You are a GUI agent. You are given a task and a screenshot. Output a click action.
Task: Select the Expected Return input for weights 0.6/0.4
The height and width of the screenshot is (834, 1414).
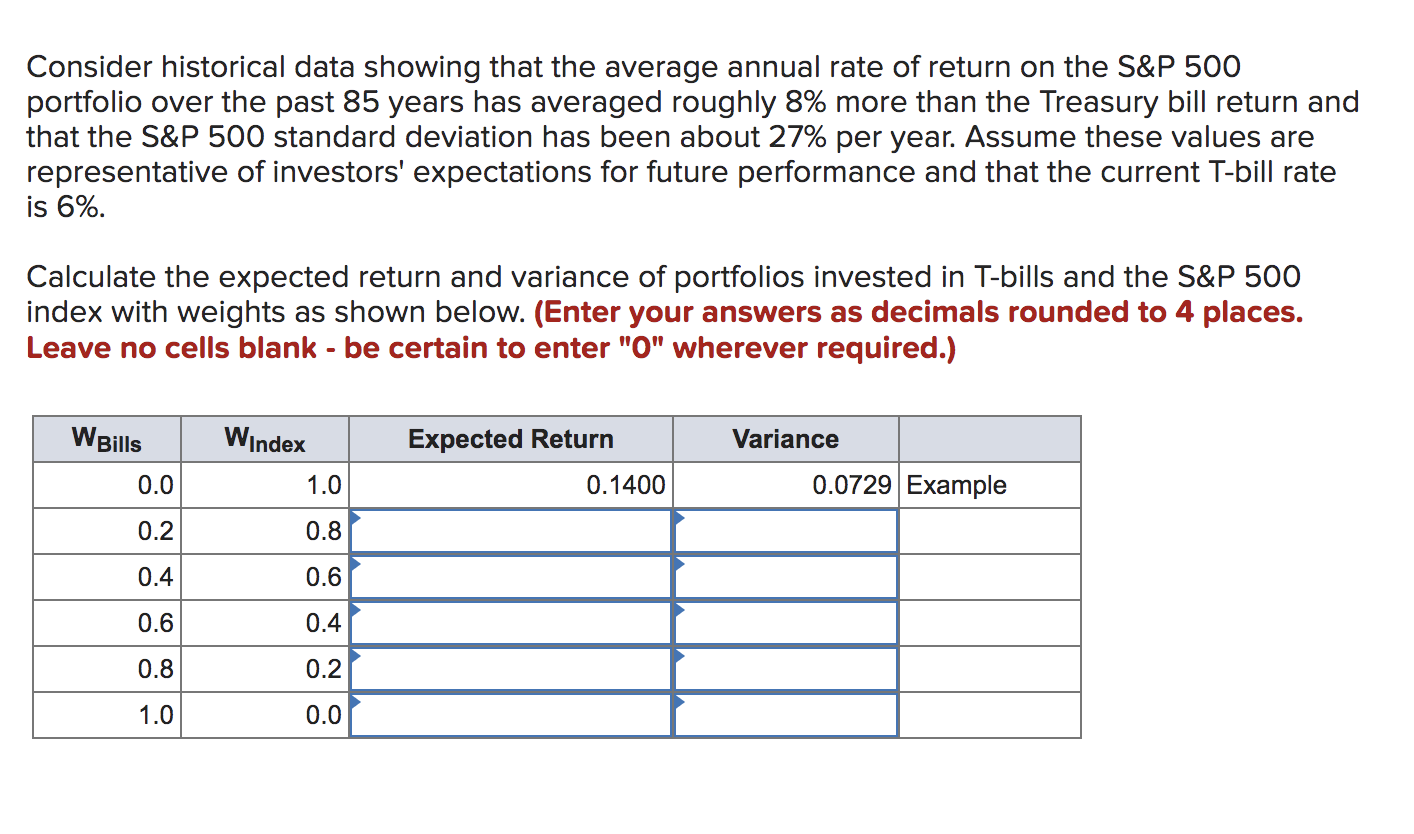pyautogui.click(x=510, y=622)
